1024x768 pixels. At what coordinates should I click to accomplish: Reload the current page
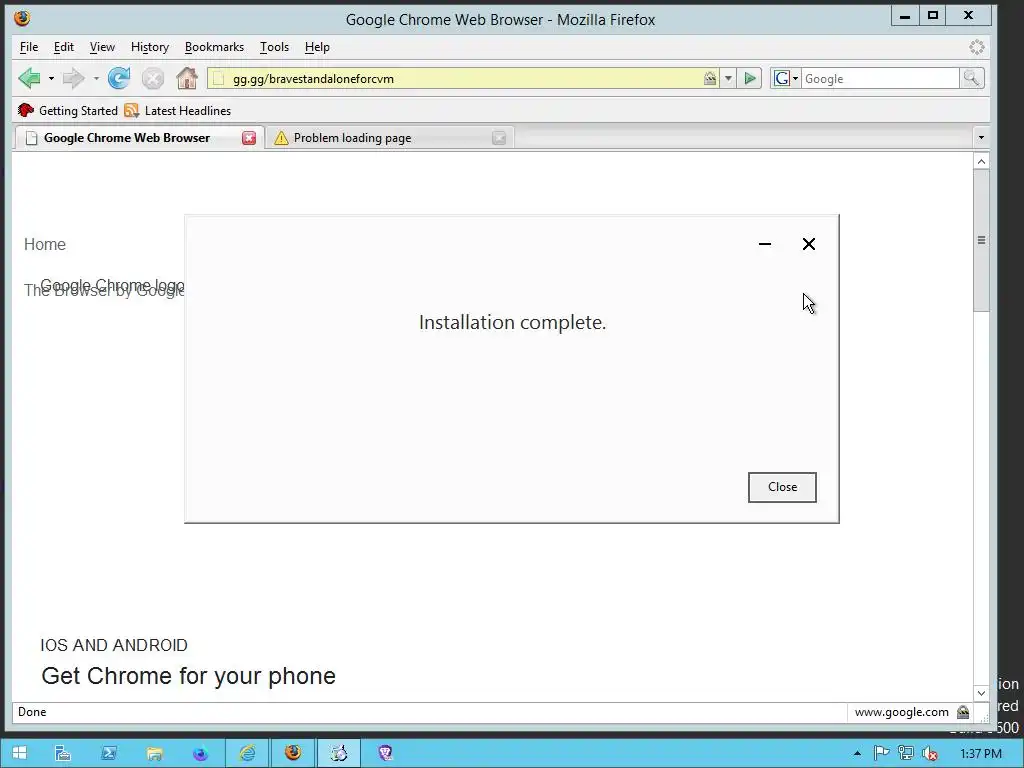(x=119, y=78)
